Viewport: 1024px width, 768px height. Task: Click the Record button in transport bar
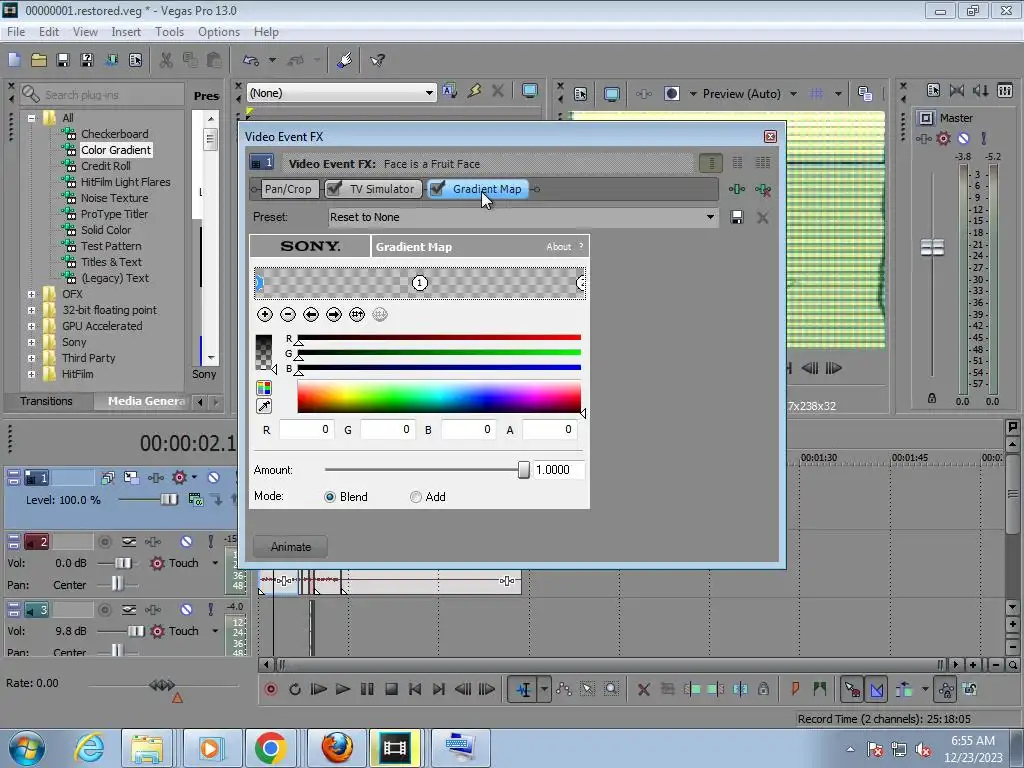click(271, 689)
